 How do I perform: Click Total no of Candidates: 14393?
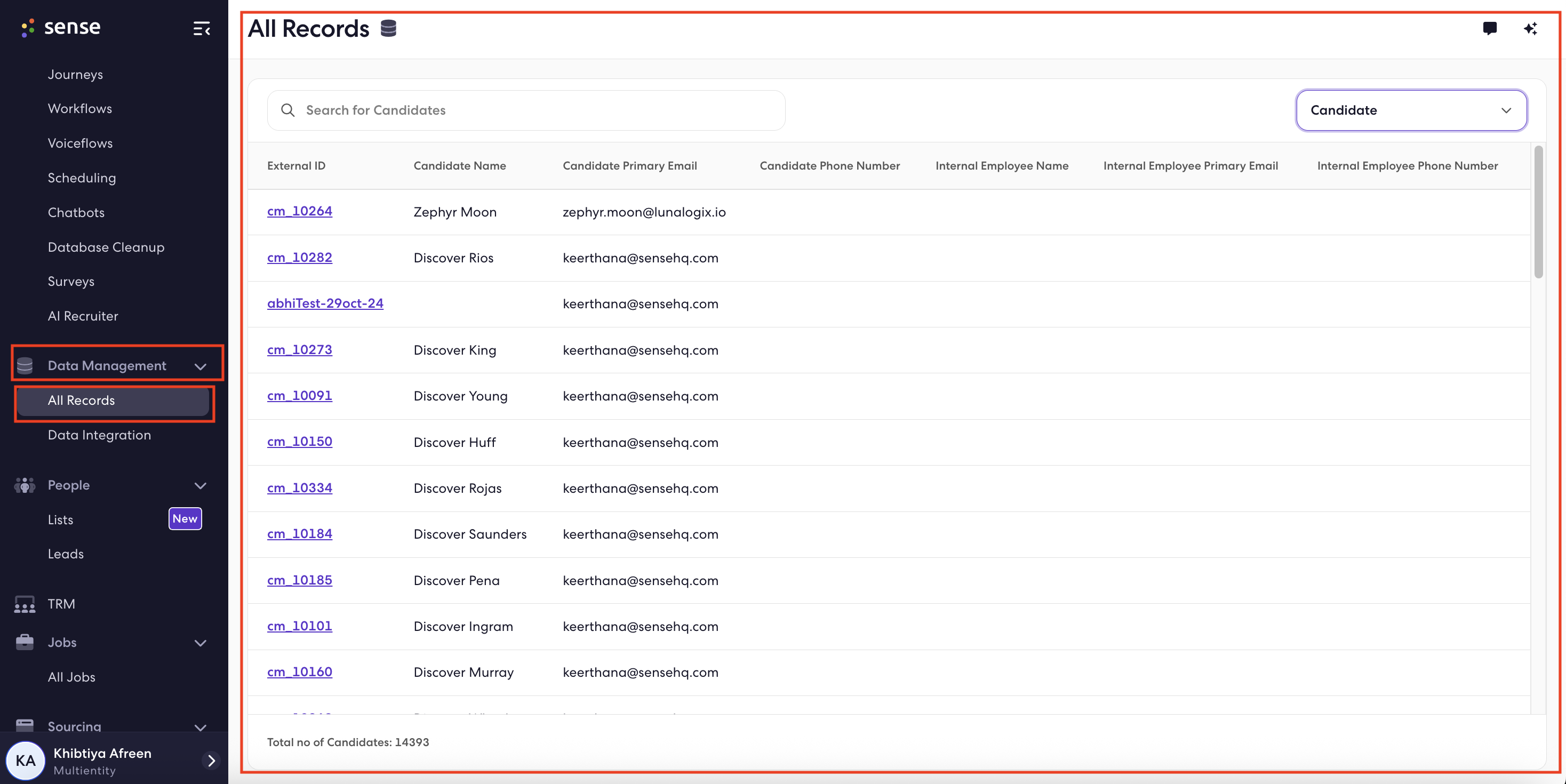coord(348,742)
